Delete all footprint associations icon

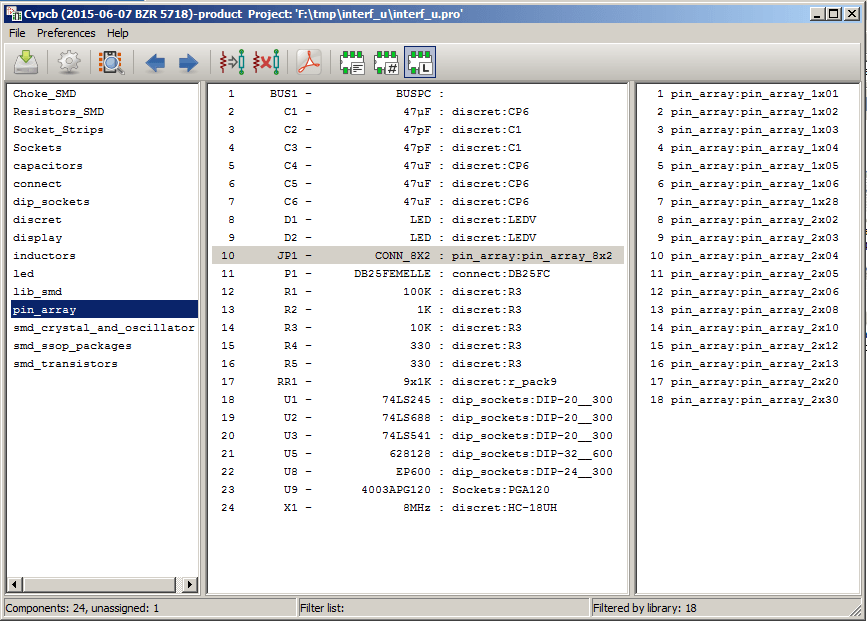click(266, 63)
